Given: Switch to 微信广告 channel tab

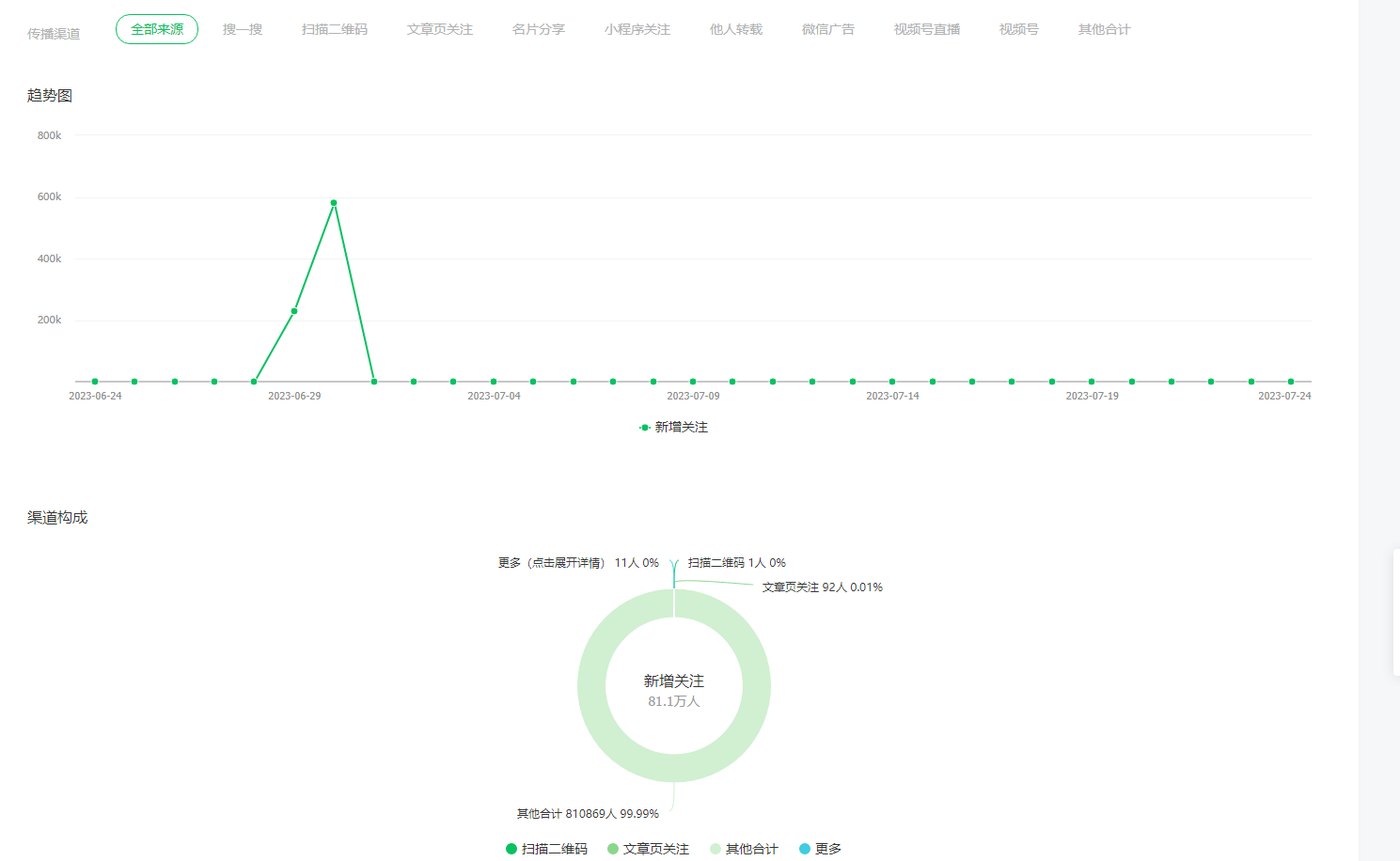Looking at the screenshot, I should point(828,29).
